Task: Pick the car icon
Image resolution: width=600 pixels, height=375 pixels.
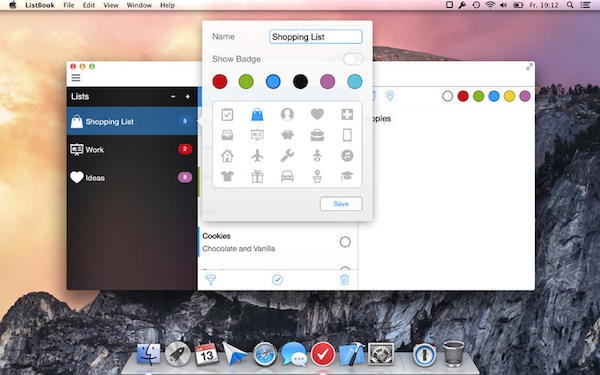Action: click(x=287, y=176)
